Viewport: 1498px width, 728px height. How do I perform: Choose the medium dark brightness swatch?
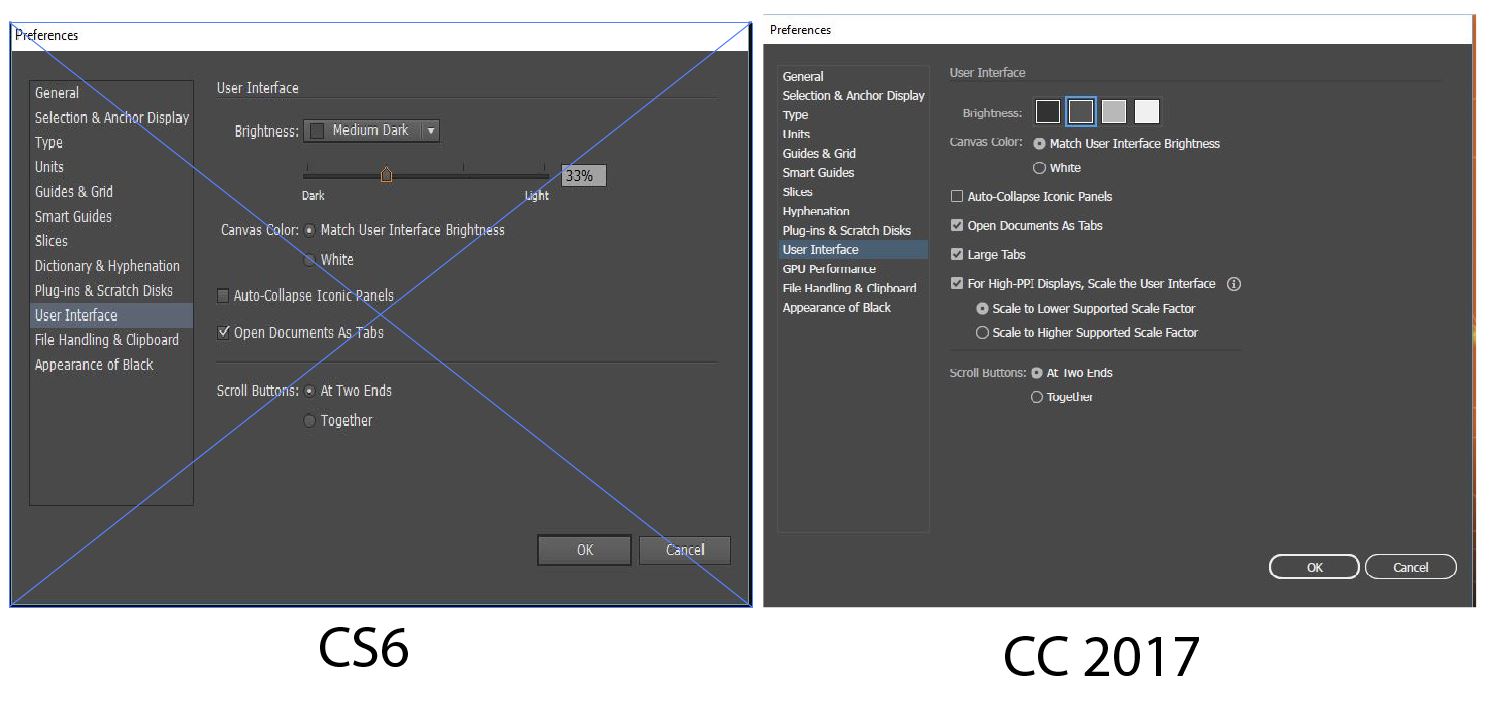tap(1081, 111)
